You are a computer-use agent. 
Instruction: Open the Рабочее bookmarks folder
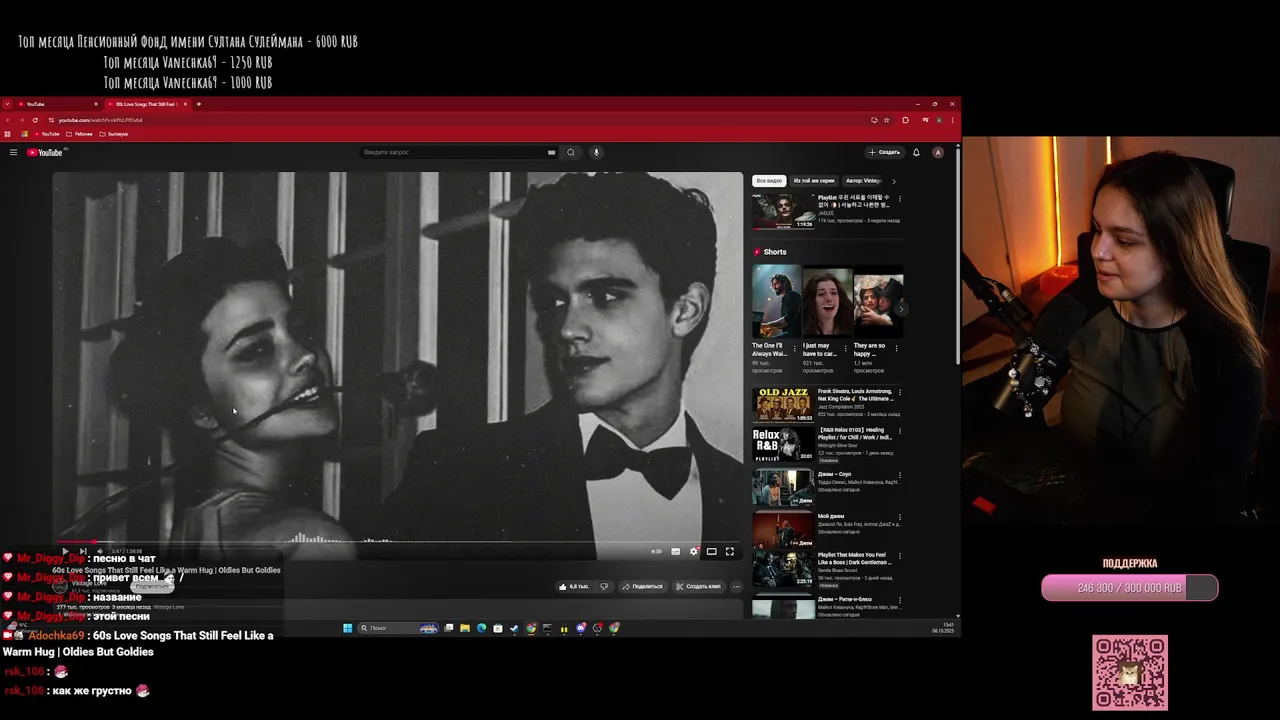[x=80, y=134]
